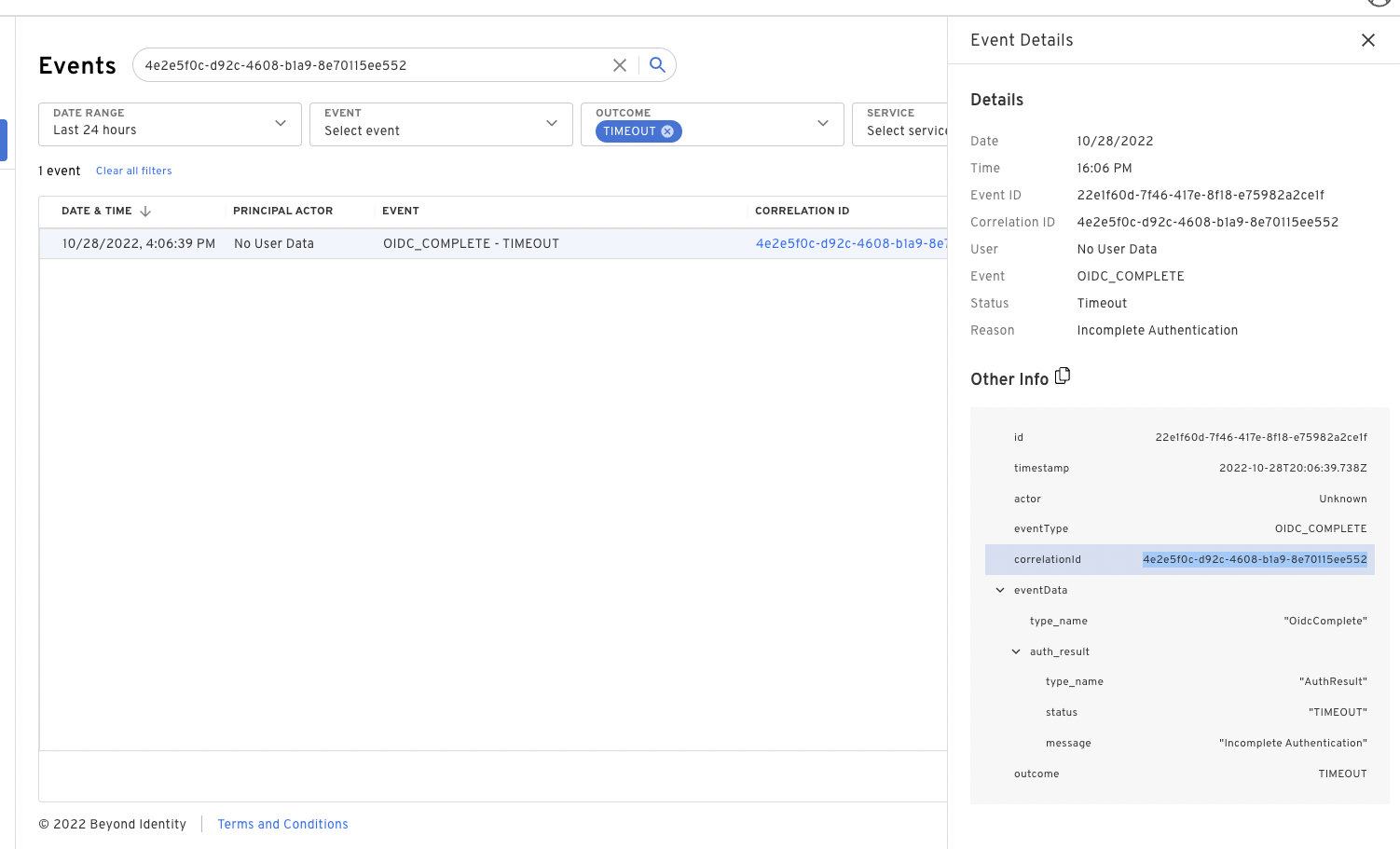Viewport: 1400px width, 849px height.
Task: Collapse the eventData tree node
Action: [x=1000, y=590]
